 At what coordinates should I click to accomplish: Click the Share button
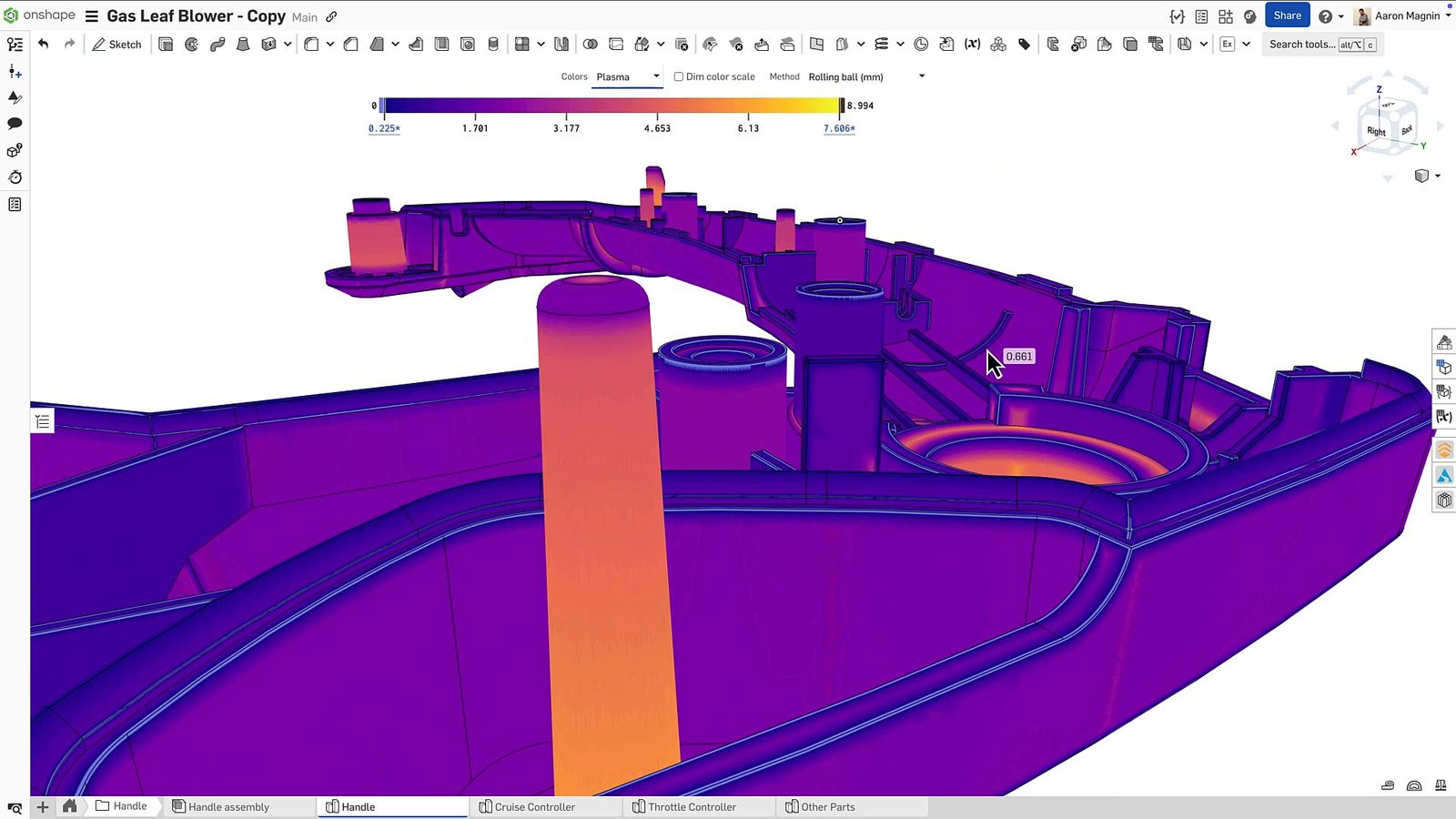point(1287,15)
